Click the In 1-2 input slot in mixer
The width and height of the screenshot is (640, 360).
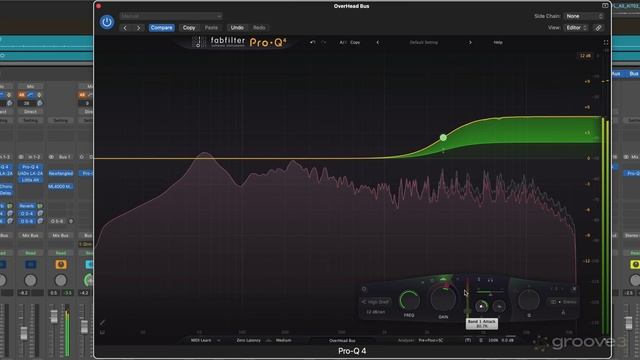34,157
